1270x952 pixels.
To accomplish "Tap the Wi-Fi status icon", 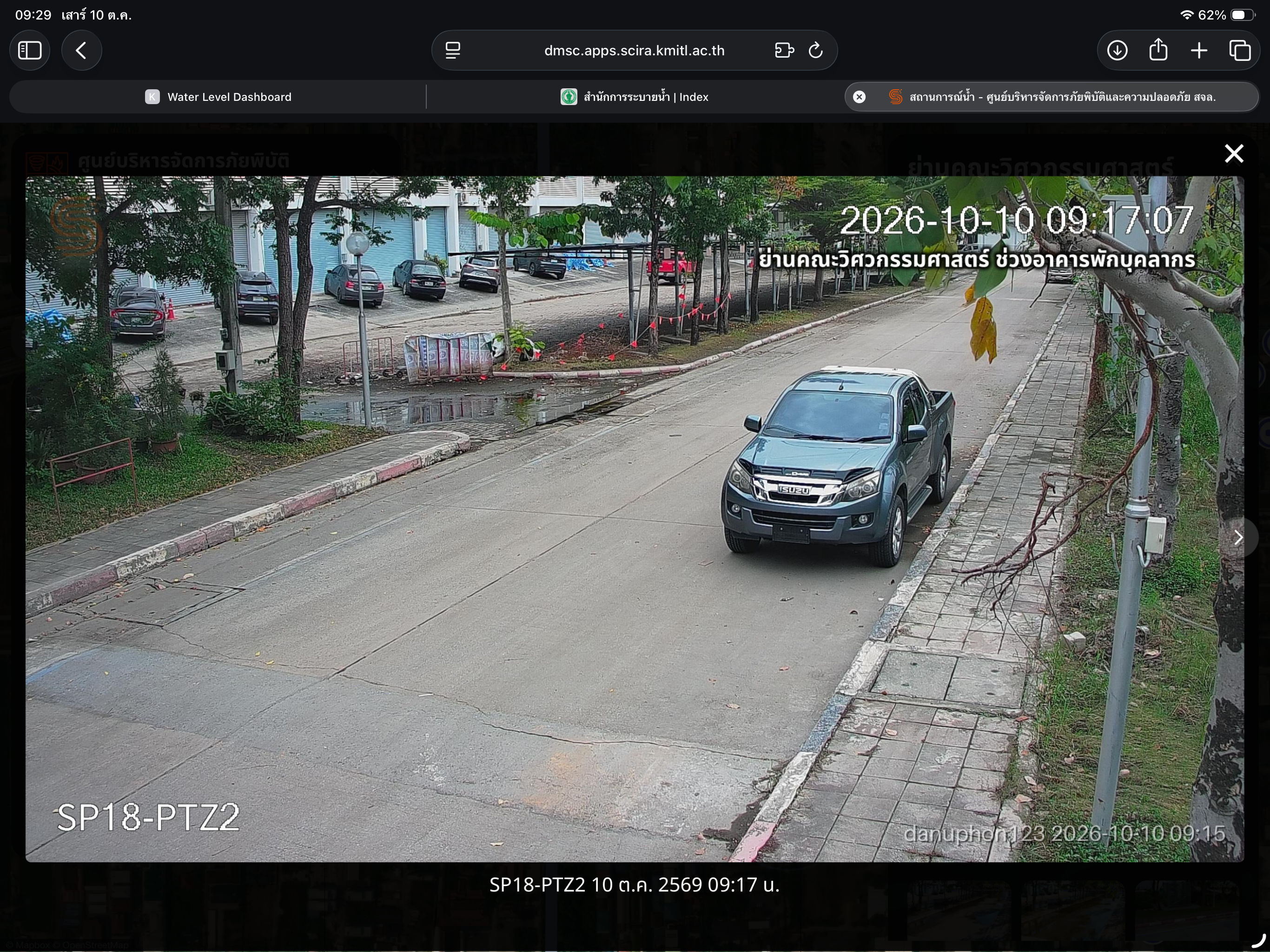I will coord(1187,15).
